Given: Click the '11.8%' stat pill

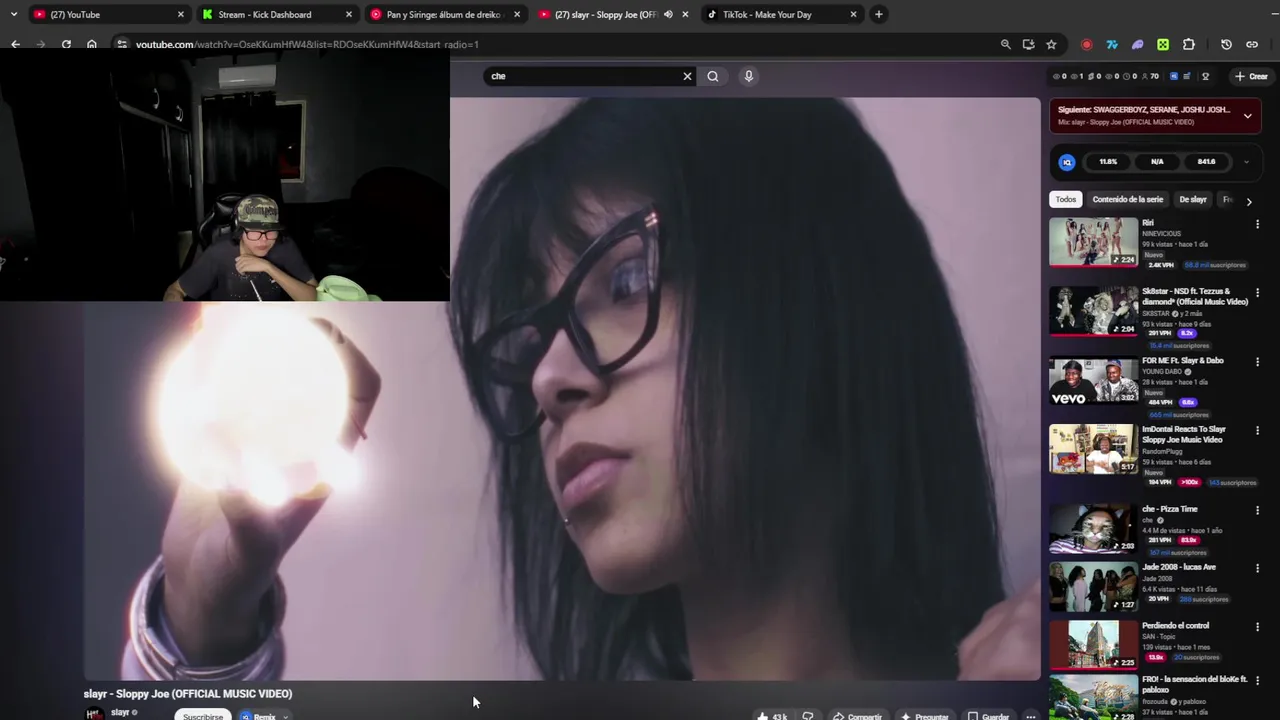Looking at the screenshot, I should [1108, 162].
